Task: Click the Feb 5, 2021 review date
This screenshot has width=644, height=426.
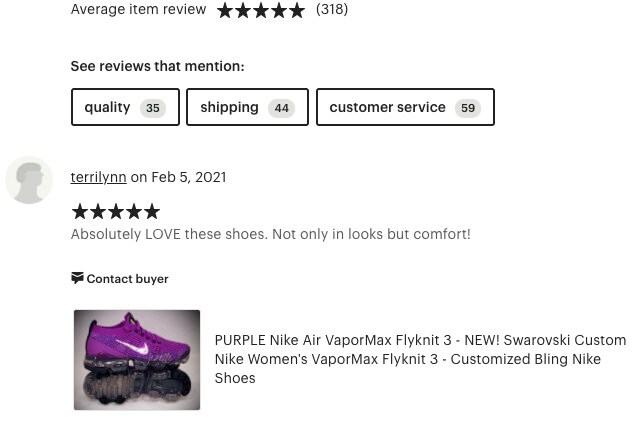Action: pos(189,177)
